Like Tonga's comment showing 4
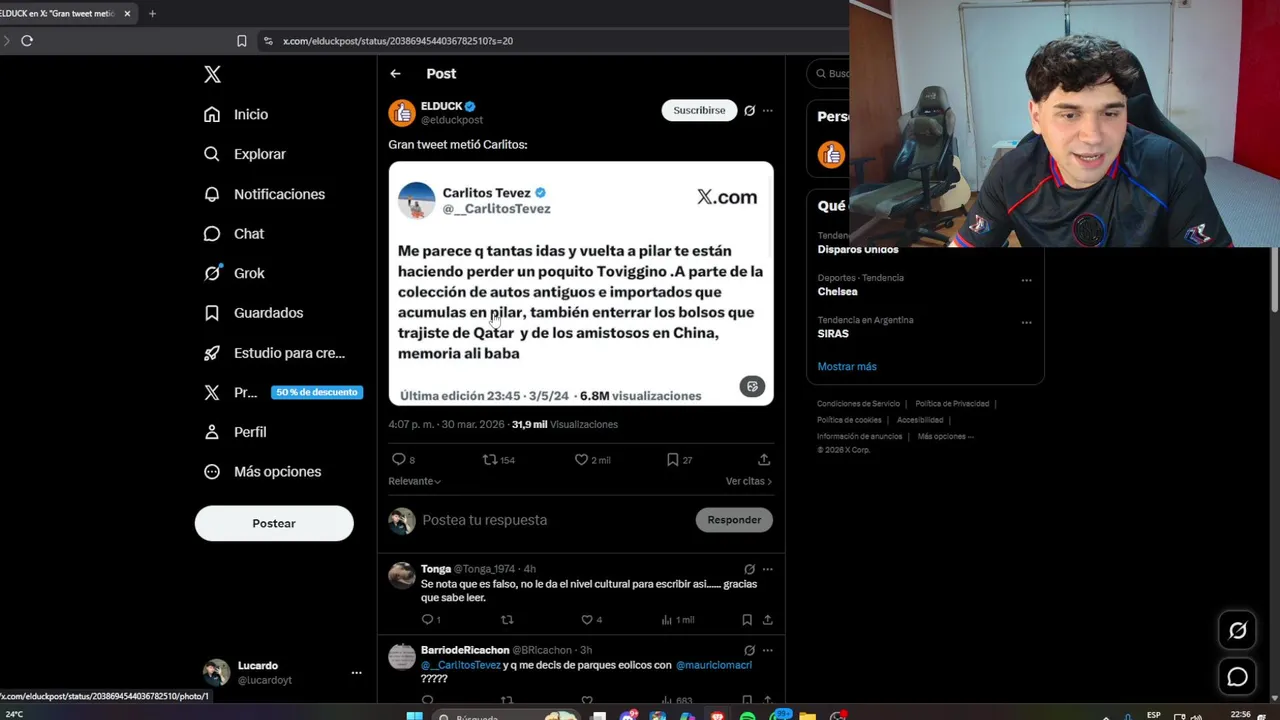The height and width of the screenshot is (720, 1280). [591, 620]
